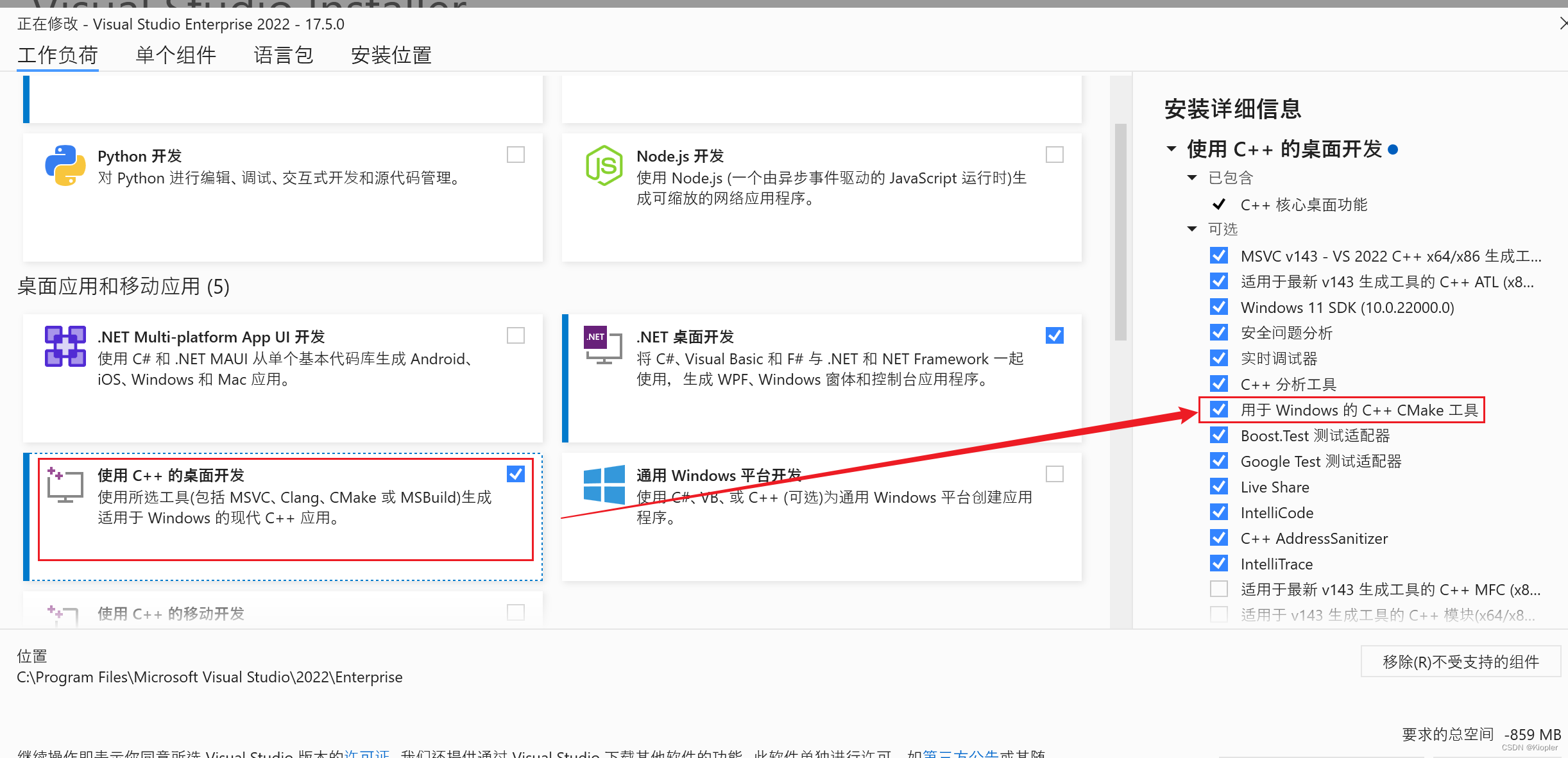Click the Python development workload icon
The width and height of the screenshot is (1568, 758).
point(65,165)
